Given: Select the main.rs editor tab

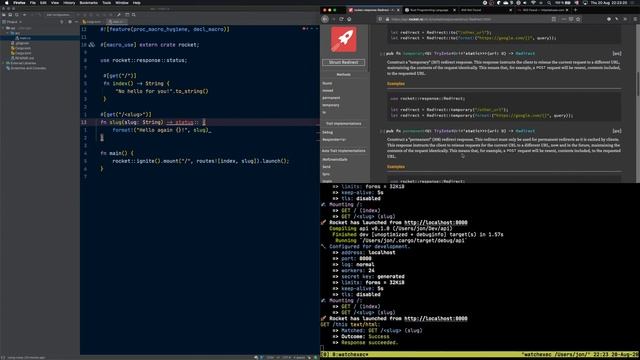Looking at the screenshot, I should click(x=117, y=22).
